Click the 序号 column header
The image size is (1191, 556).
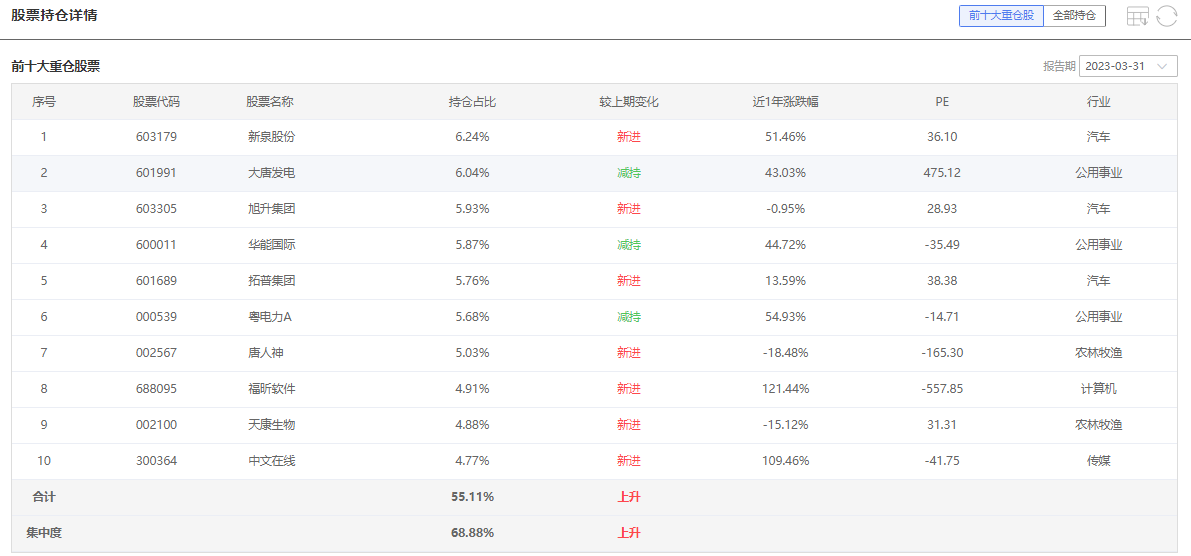[x=44, y=102]
